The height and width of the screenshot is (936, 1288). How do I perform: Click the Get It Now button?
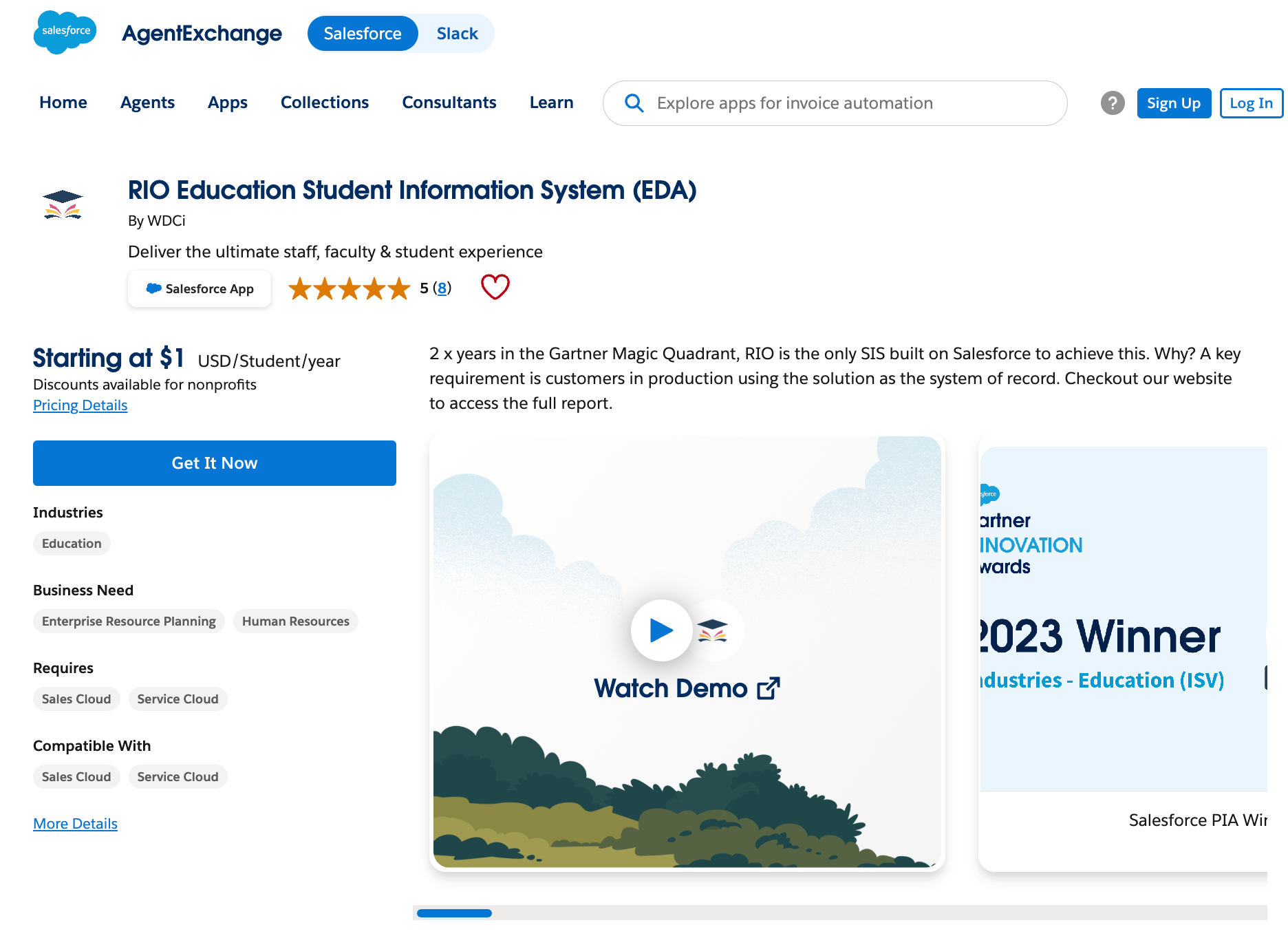pos(215,463)
